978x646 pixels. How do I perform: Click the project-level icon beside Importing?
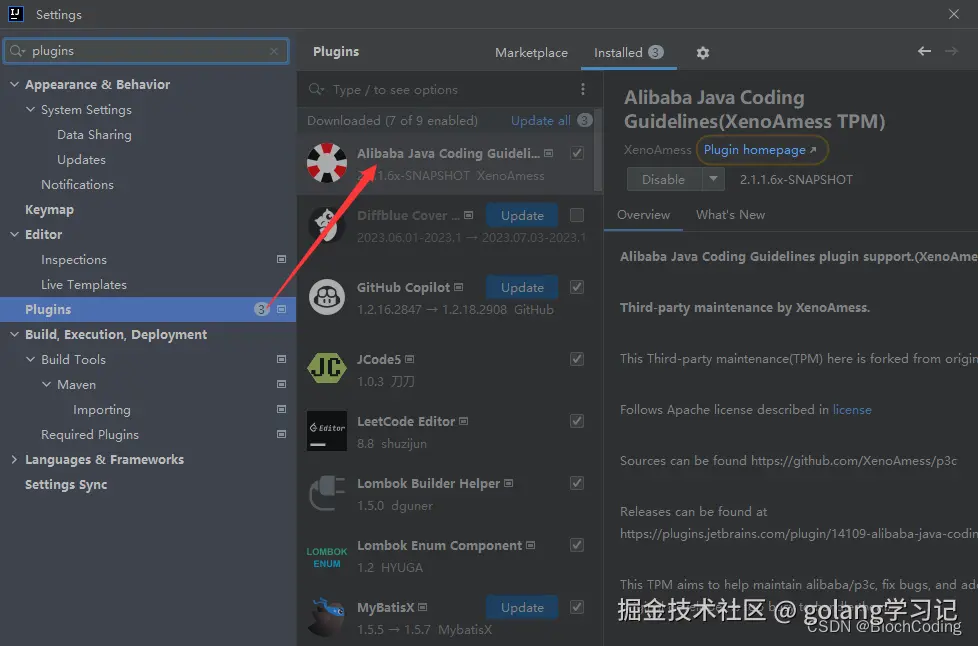(x=281, y=409)
